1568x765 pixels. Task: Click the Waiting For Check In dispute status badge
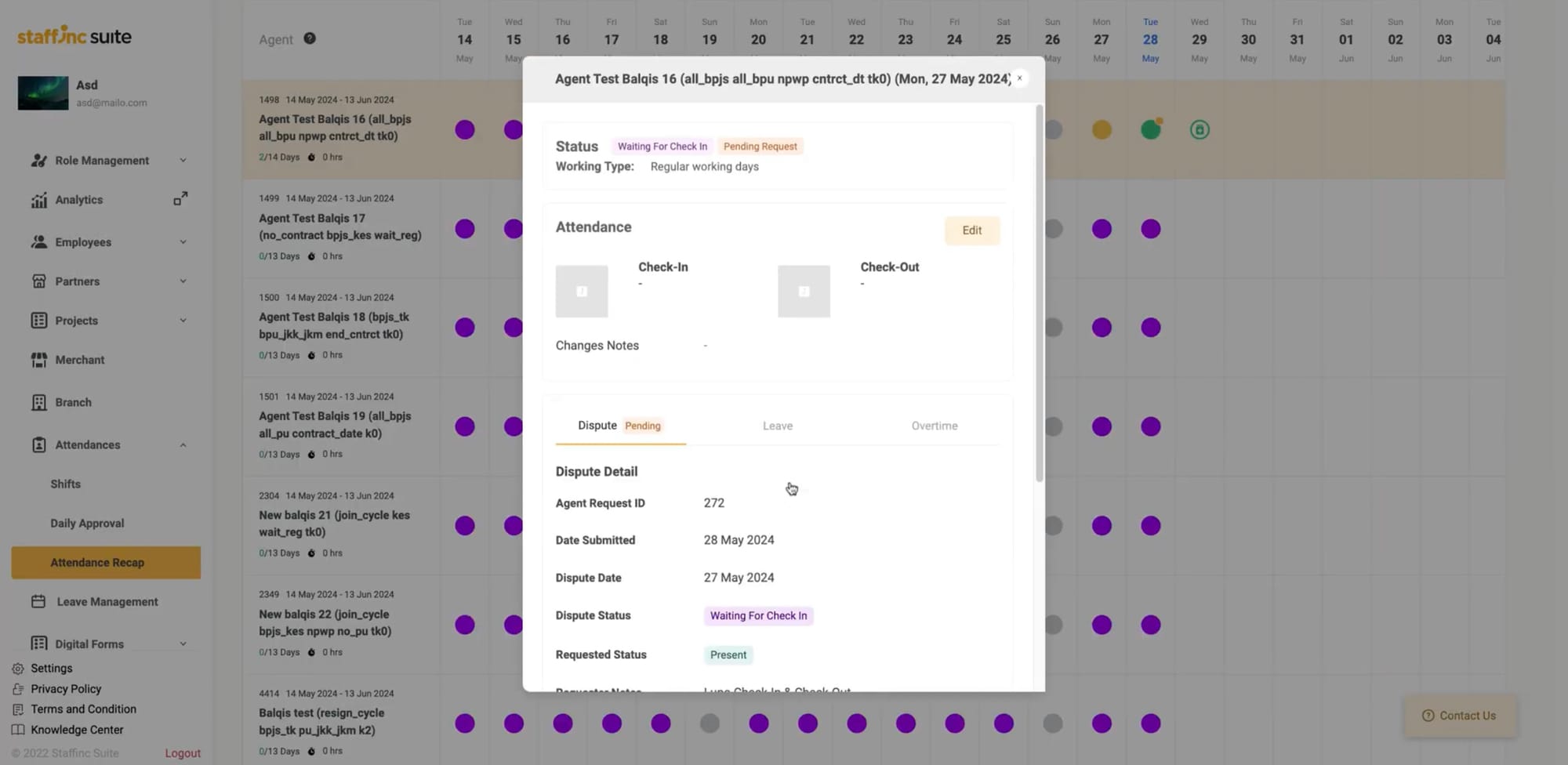click(x=758, y=616)
